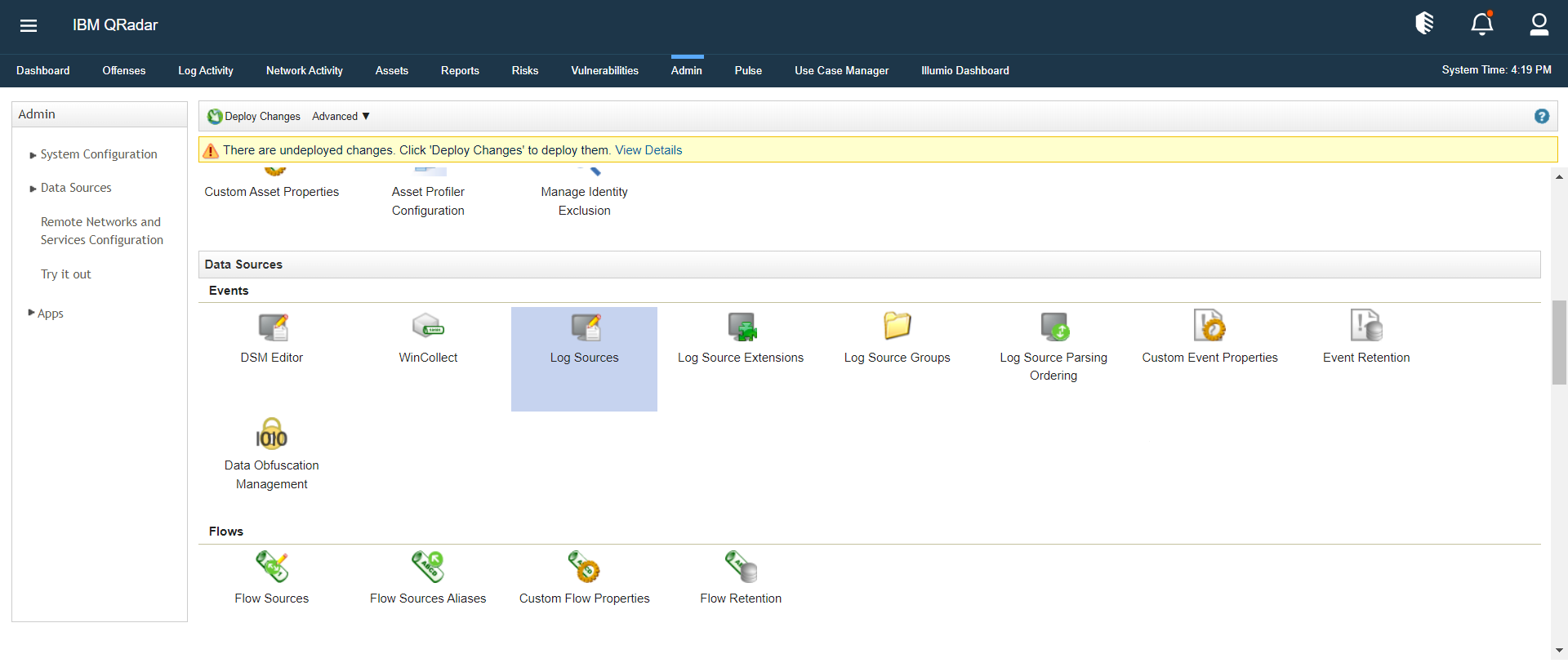Go to the Network Activity tab
1568x663 pixels.
[305, 71]
